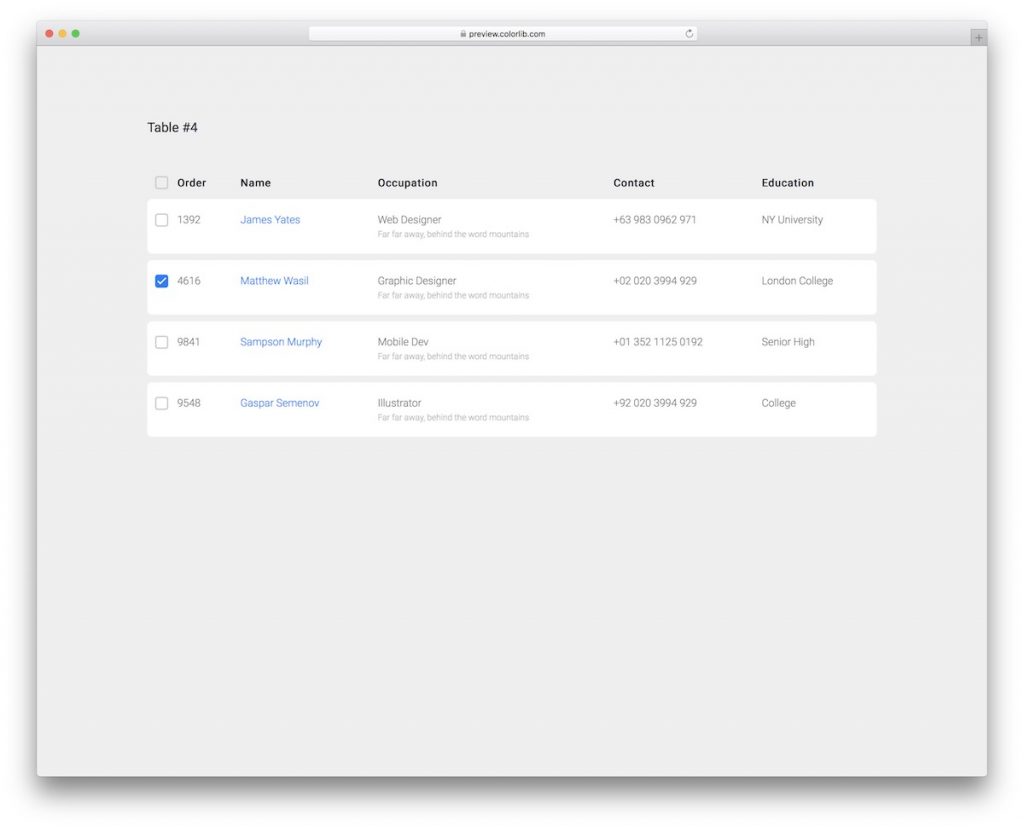This screenshot has width=1024, height=829.
Task: Enable the checkbox on Gaspar Semenov's row
Action: tap(161, 403)
